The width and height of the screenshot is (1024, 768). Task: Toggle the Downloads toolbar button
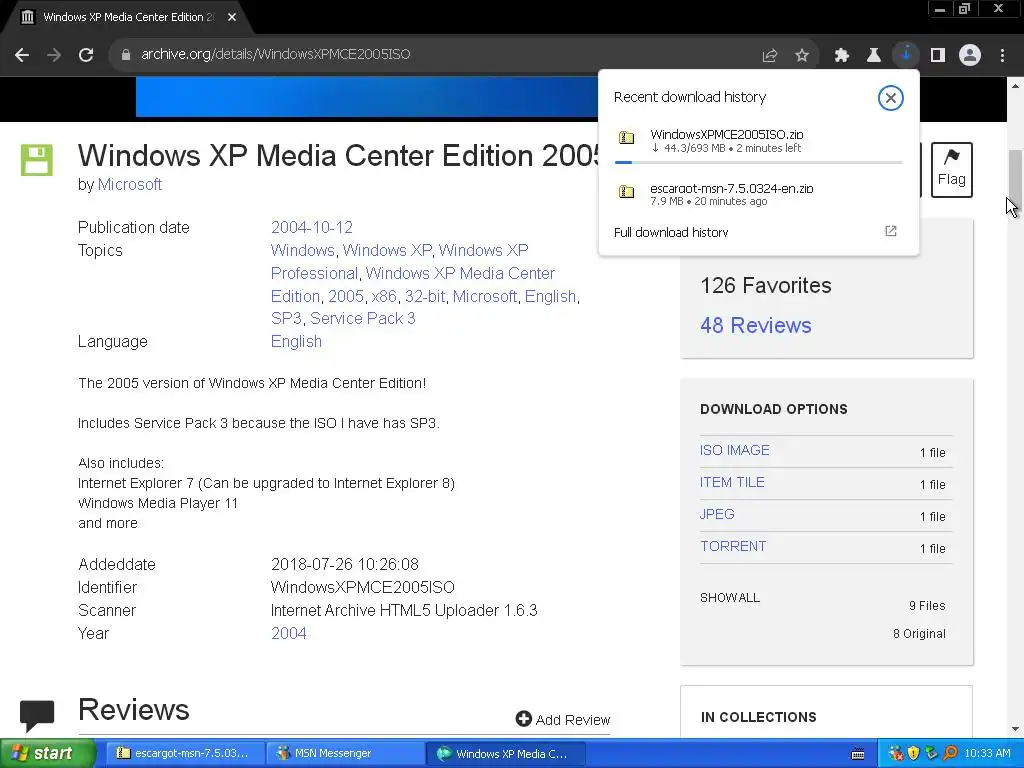pyautogui.click(x=906, y=55)
